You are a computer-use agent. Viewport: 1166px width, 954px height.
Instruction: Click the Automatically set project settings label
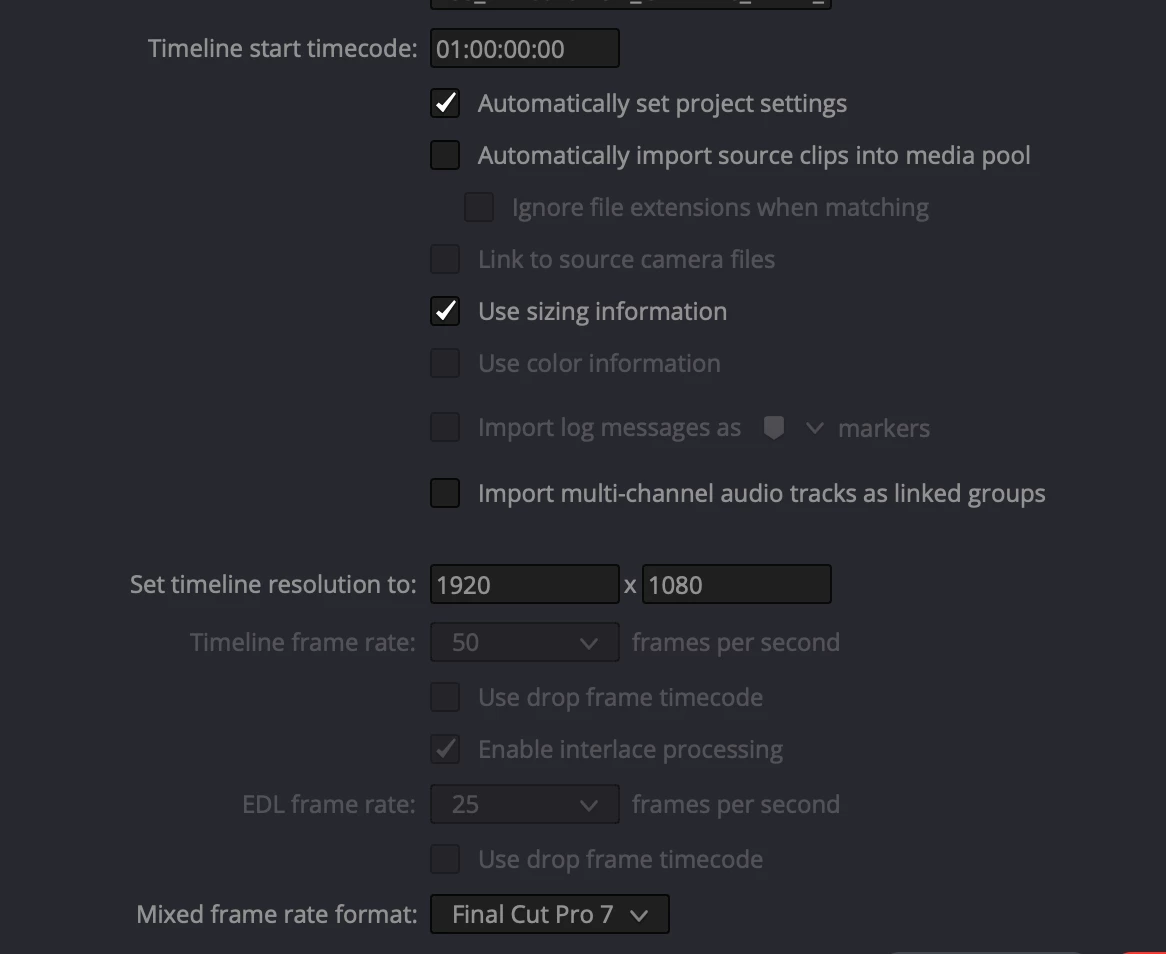click(662, 104)
